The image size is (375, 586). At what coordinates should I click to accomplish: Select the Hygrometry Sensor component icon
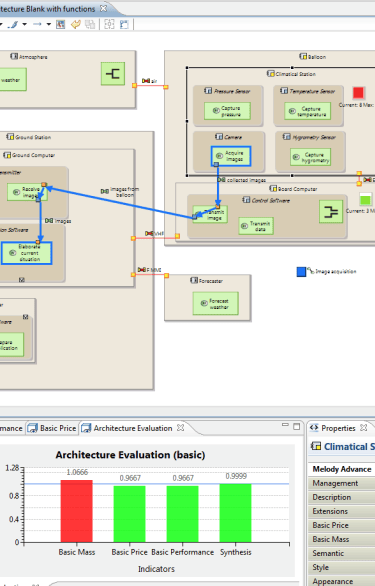[287, 137]
